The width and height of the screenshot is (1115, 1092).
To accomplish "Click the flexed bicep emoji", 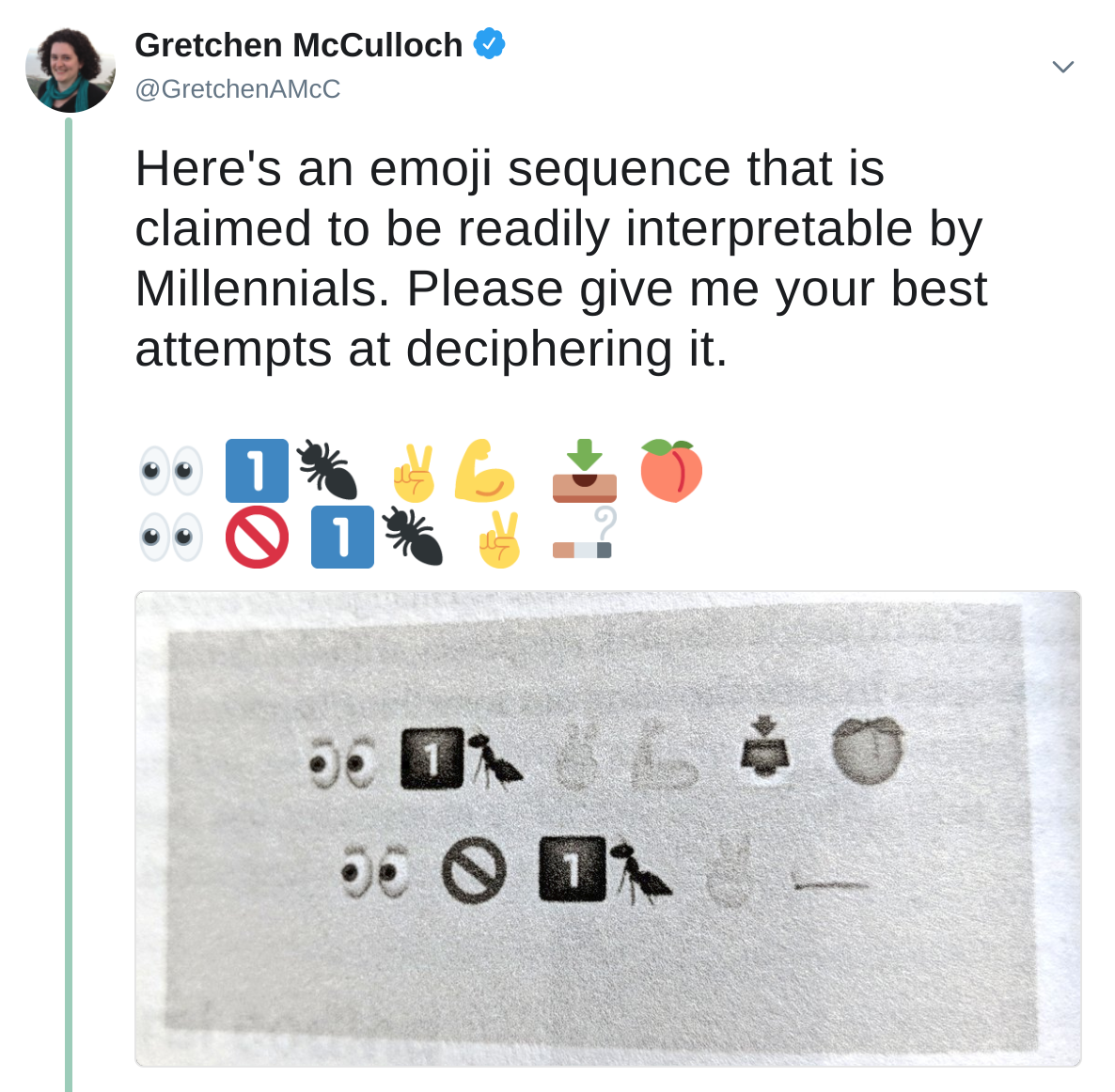I will click(x=484, y=471).
